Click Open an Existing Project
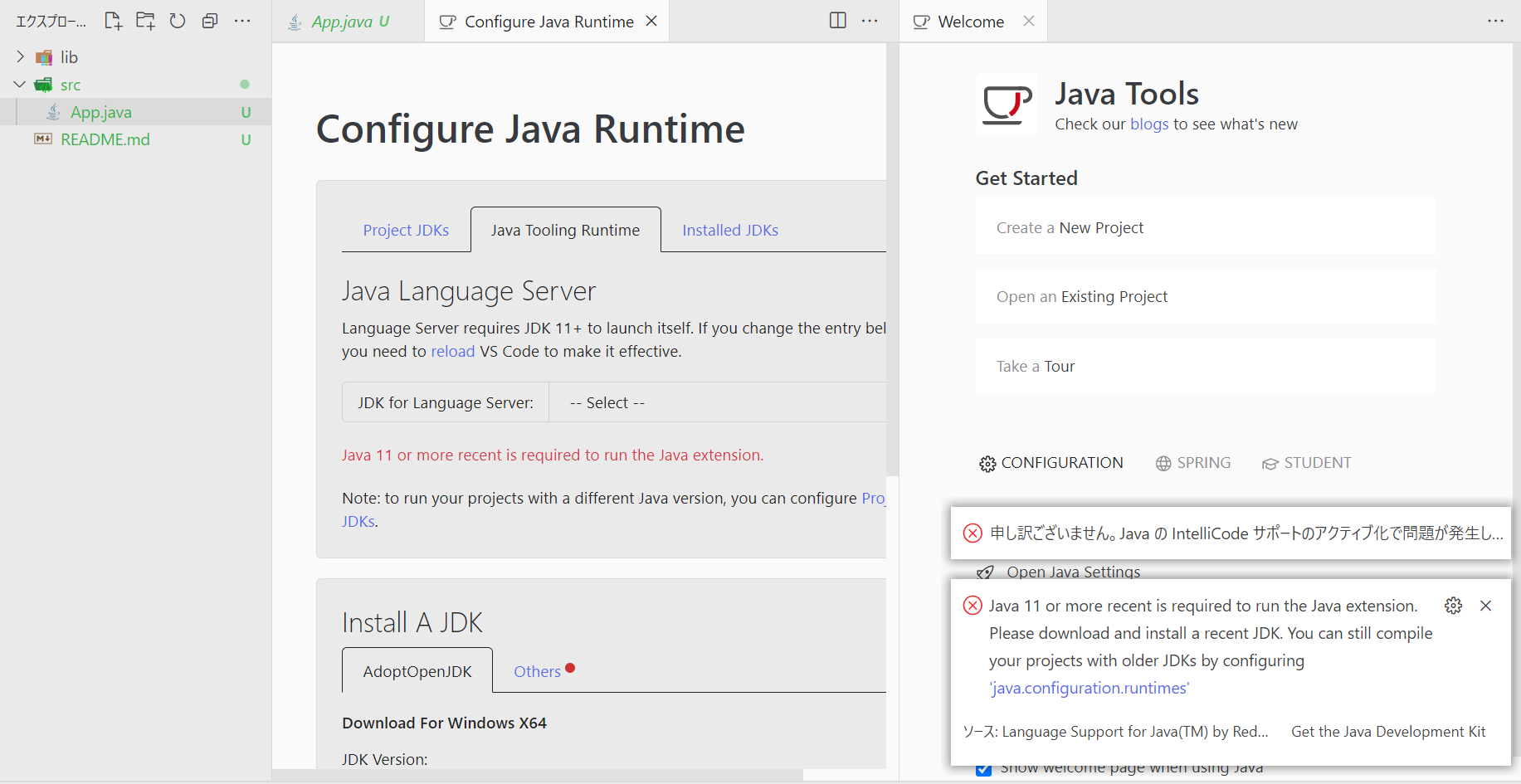Image resolution: width=1521 pixels, height=784 pixels. click(1206, 296)
